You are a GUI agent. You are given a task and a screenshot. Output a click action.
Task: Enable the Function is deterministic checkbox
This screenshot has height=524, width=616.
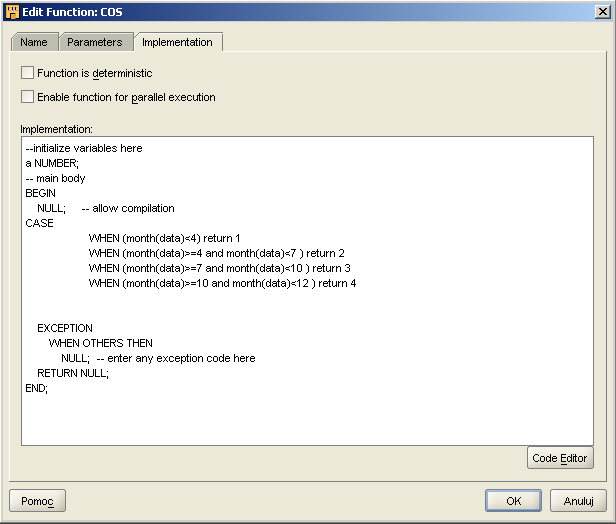click(28, 73)
